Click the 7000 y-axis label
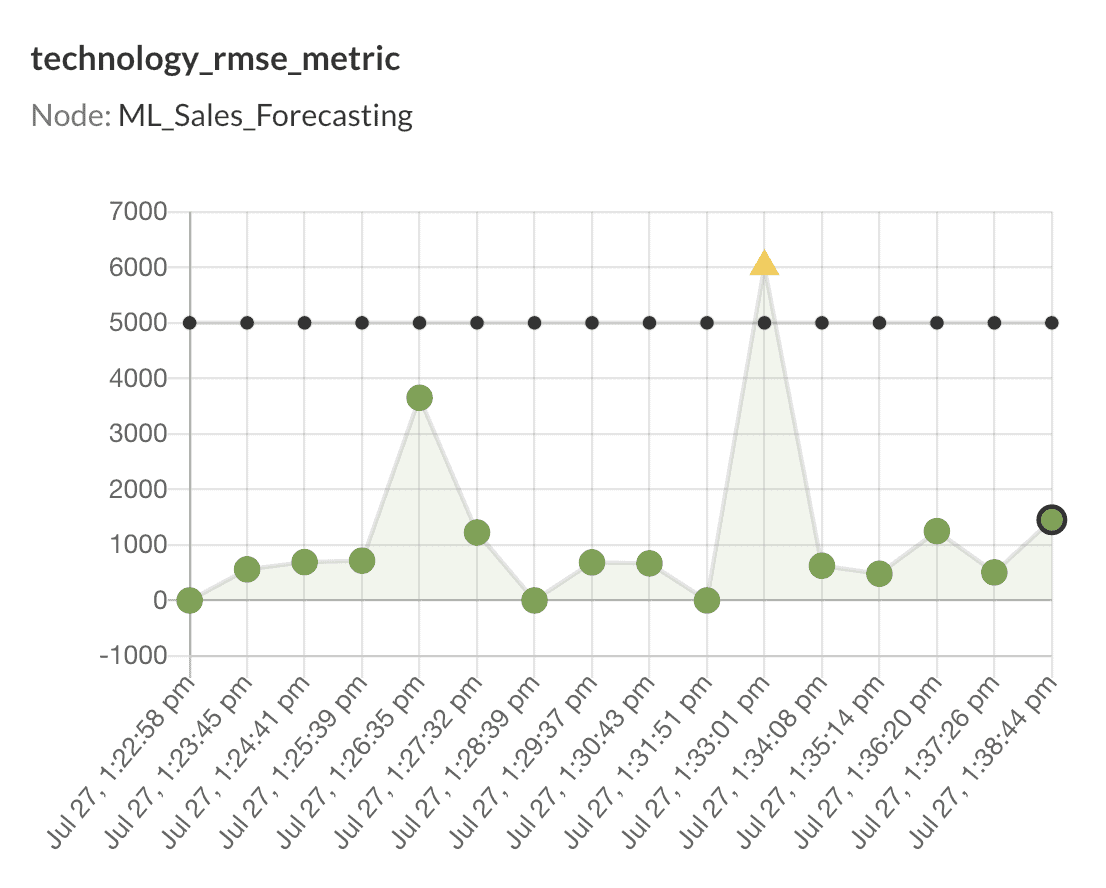Viewport: 1106px width, 888px height. [138, 212]
